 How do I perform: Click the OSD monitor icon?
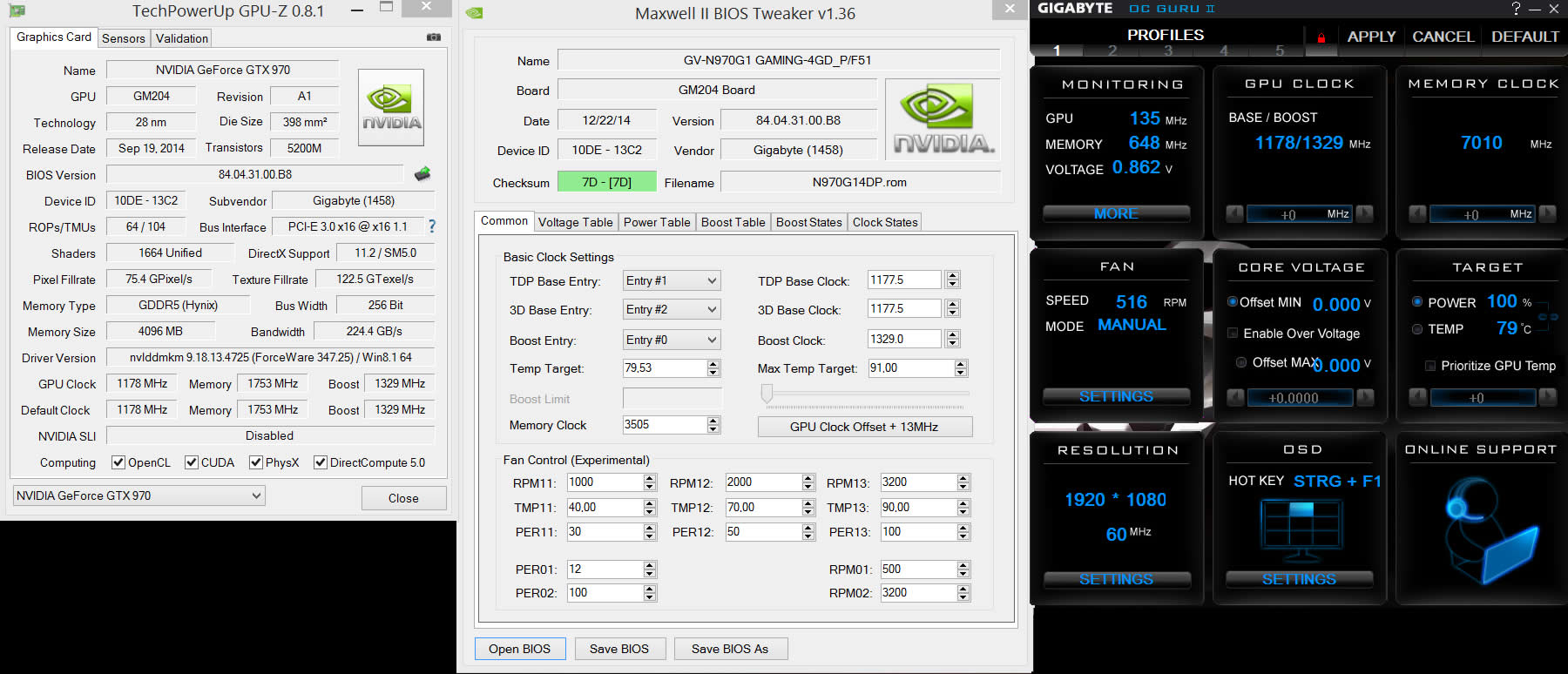click(x=1301, y=532)
